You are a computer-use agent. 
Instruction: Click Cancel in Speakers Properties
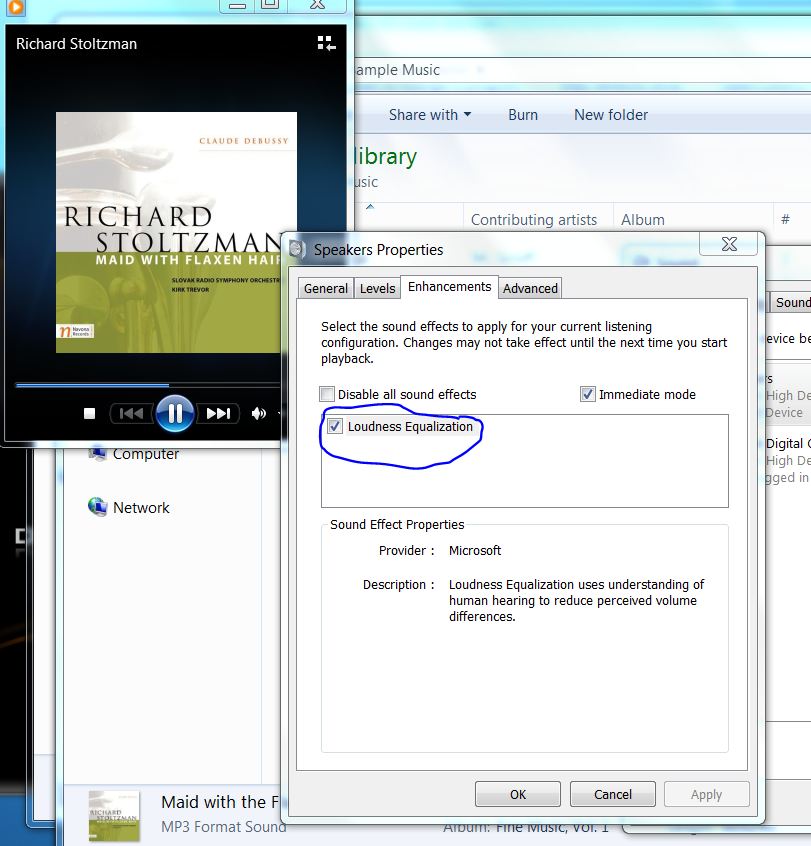coord(612,794)
